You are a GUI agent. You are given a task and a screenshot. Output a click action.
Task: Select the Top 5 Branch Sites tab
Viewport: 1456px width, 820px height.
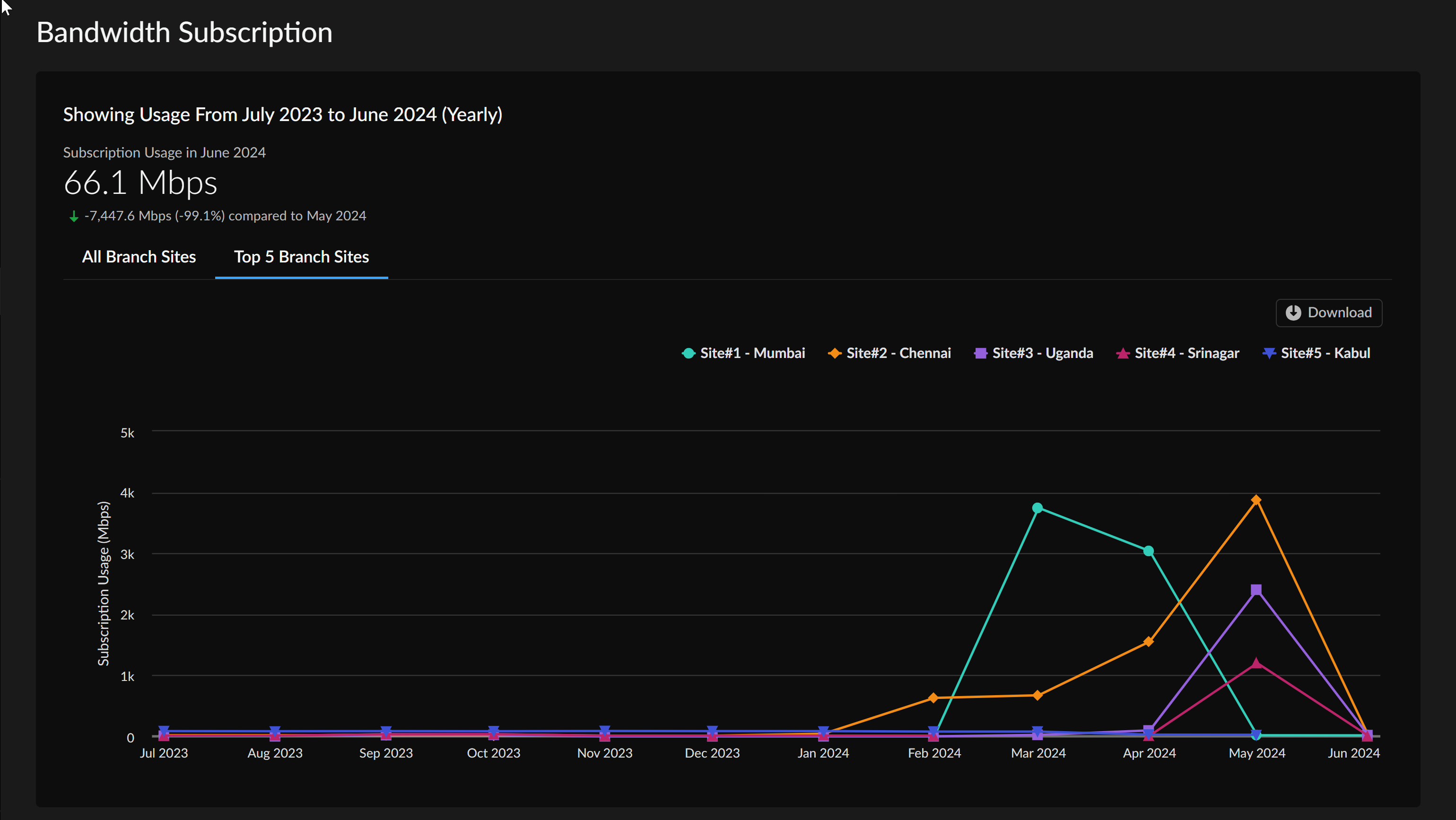point(301,257)
